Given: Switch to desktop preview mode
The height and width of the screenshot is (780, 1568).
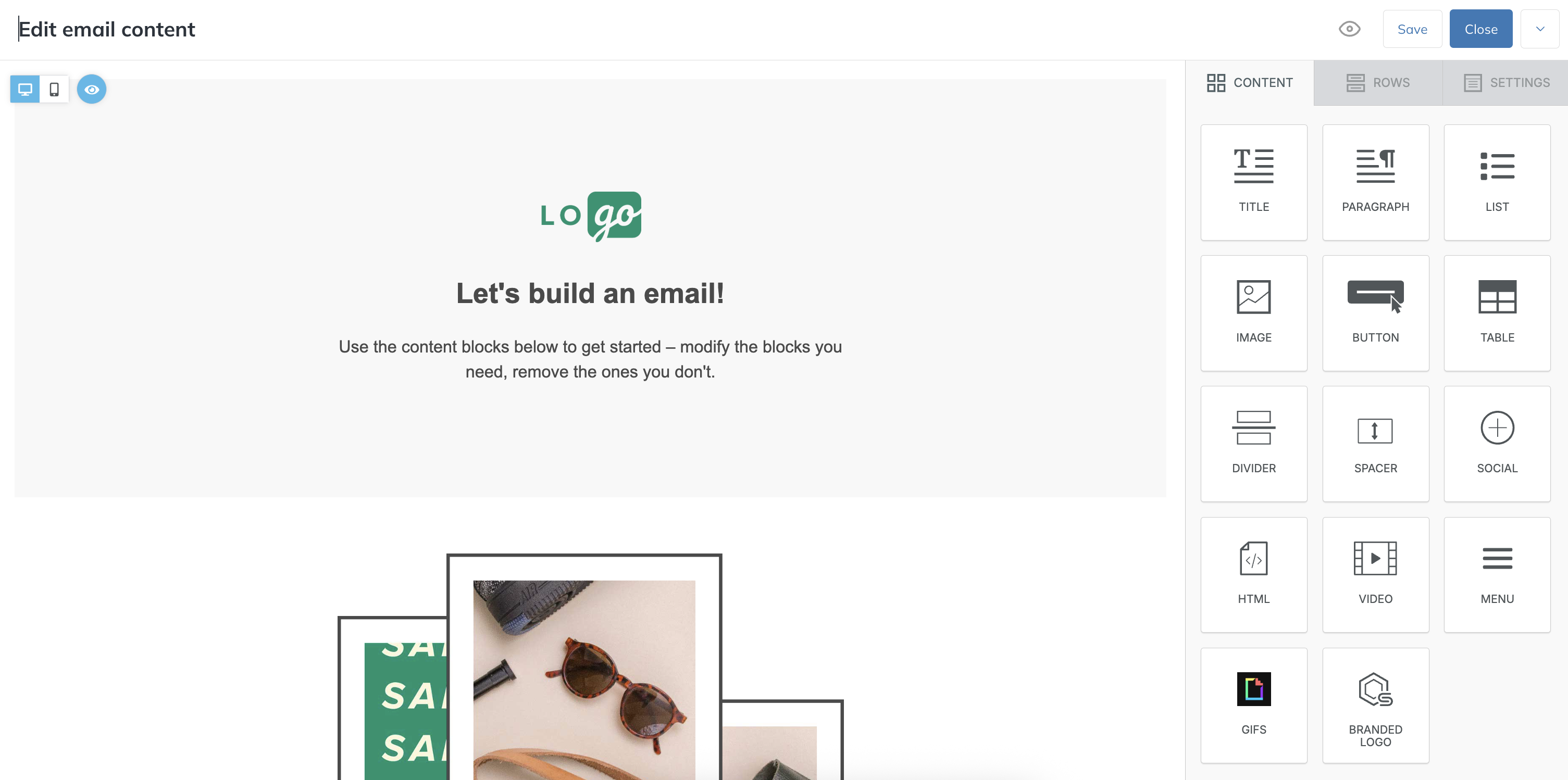Looking at the screenshot, I should pyautogui.click(x=25, y=90).
